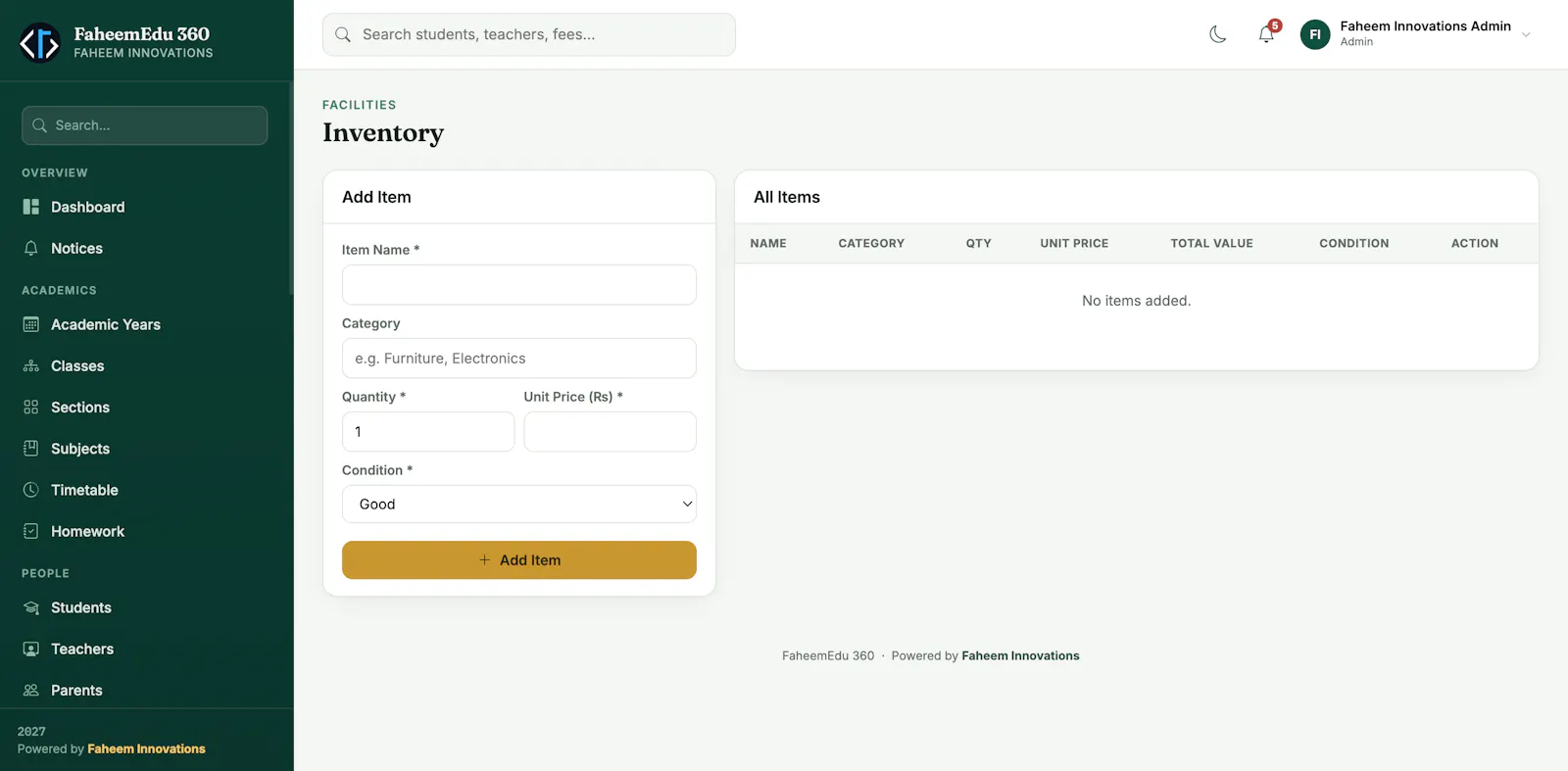Viewport: 1568px width, 771px height.
Task: Click Faheem Innovations link in sidebar footer
Action: click(146, 748)
